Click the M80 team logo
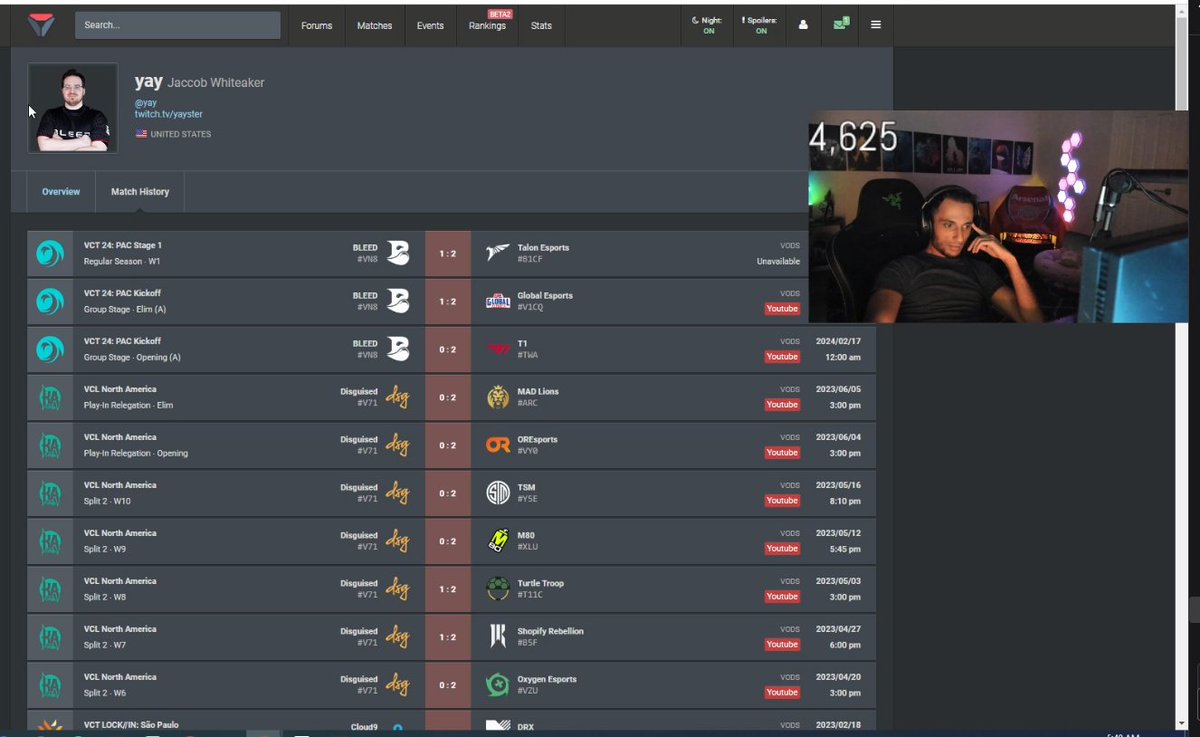 [x=498, y=541]
